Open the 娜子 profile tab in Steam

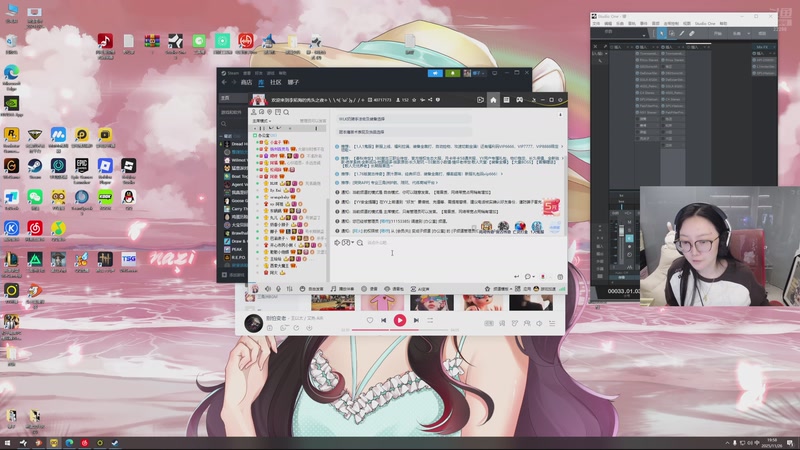tap(293, 82)
